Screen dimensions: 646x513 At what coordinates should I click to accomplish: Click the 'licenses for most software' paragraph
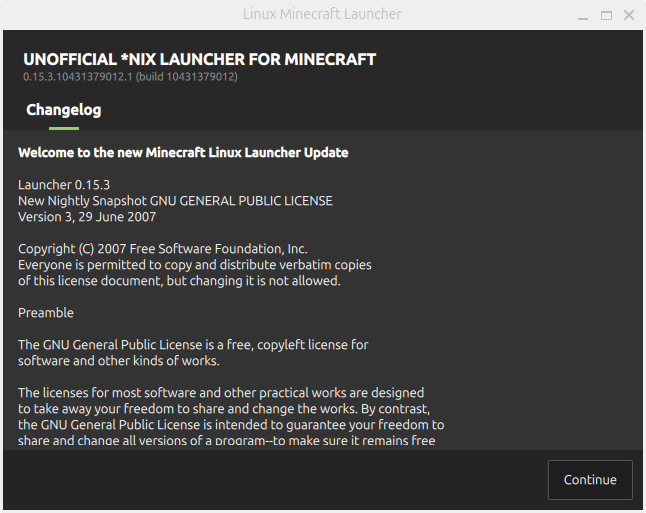tap(231, 417)
